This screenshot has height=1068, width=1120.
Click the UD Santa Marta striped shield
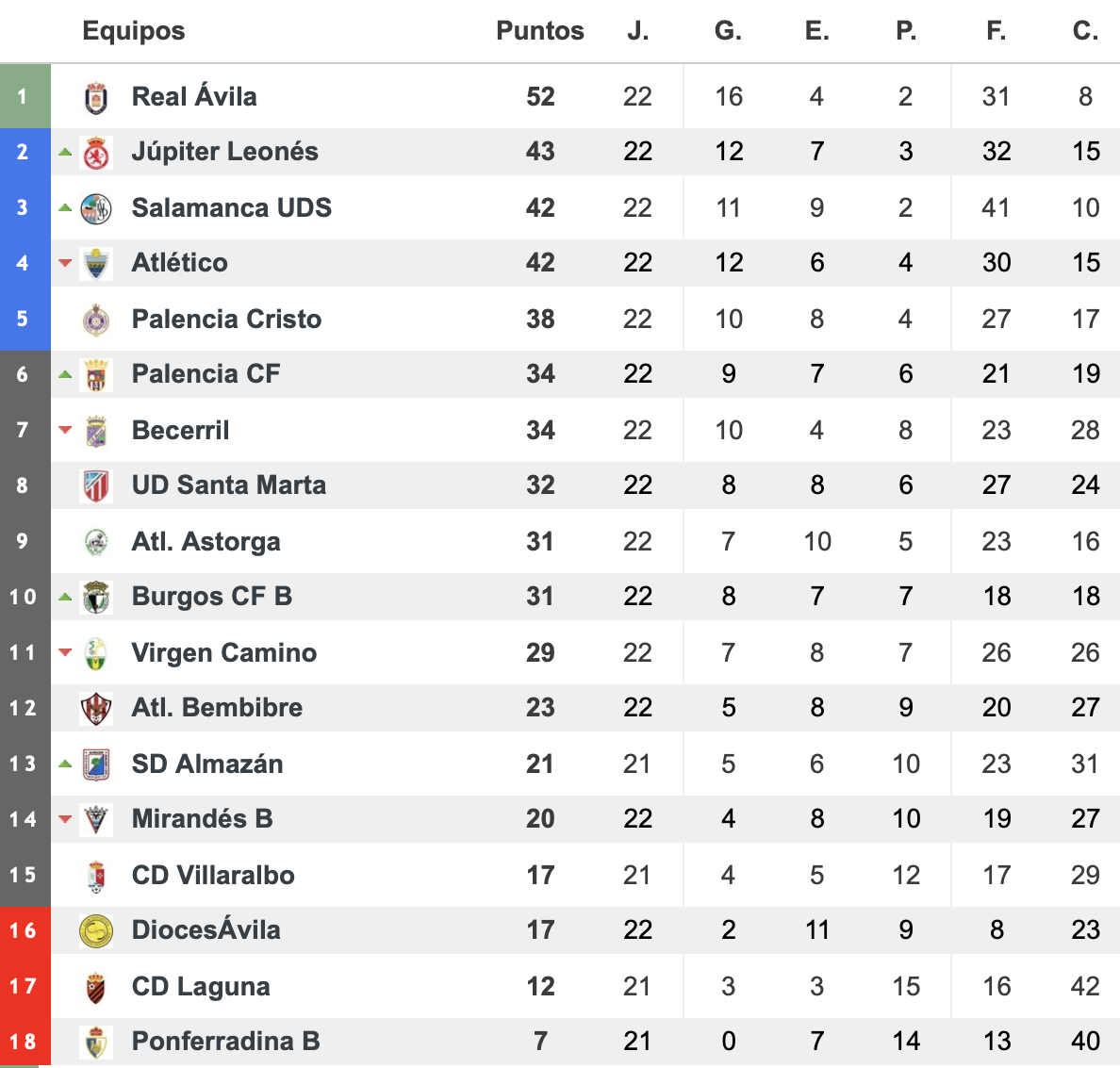pos(96,485)
